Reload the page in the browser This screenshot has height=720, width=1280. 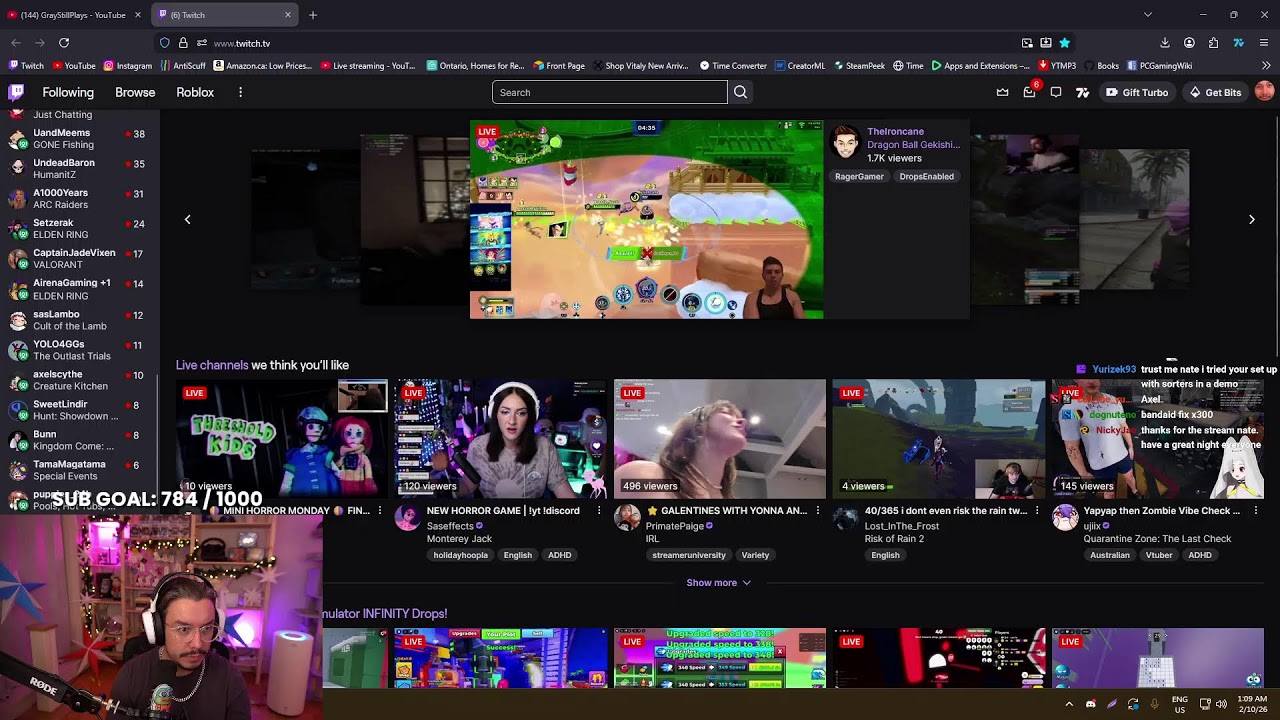click(64, 43)
